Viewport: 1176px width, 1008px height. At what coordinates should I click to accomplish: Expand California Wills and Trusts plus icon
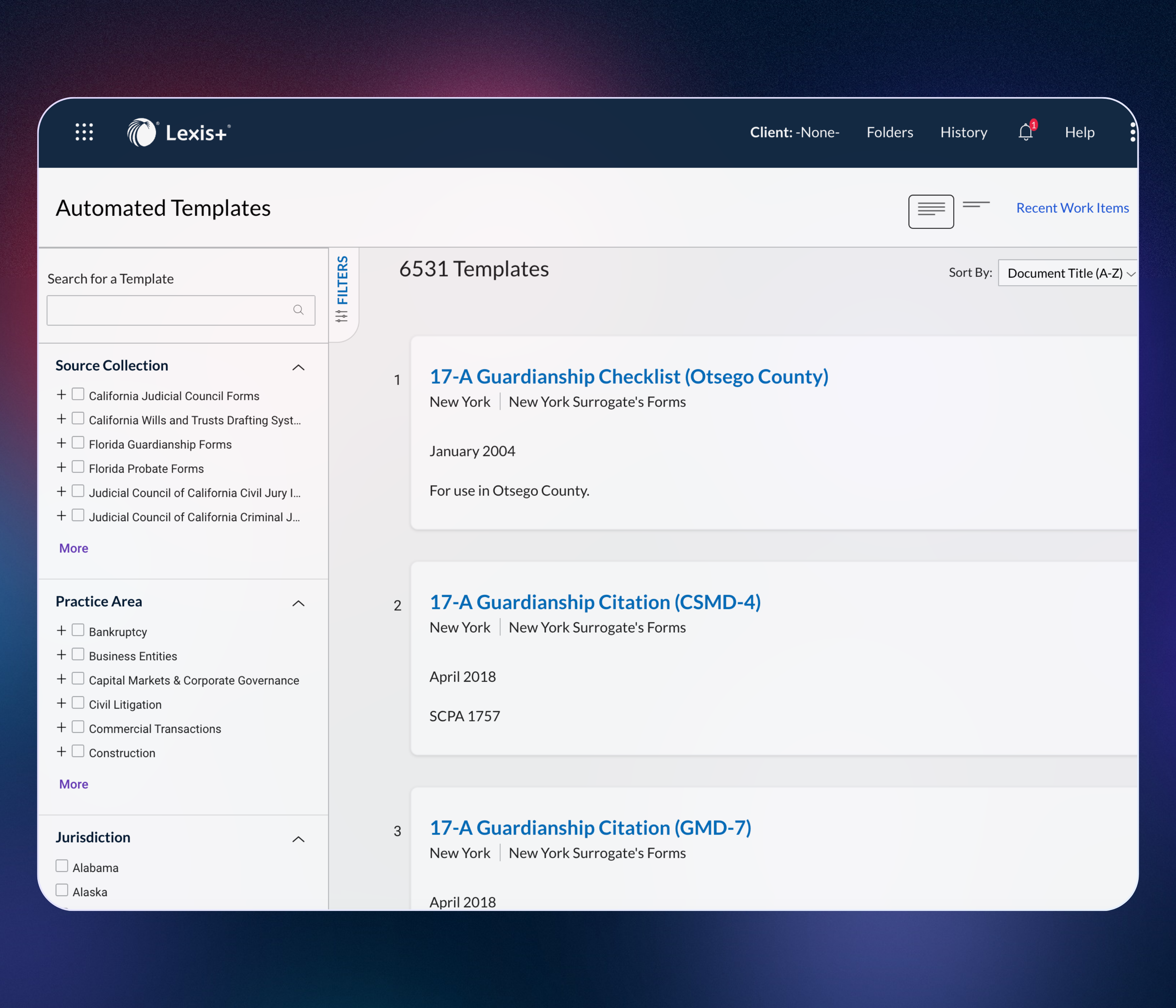(x=61, y=419)
